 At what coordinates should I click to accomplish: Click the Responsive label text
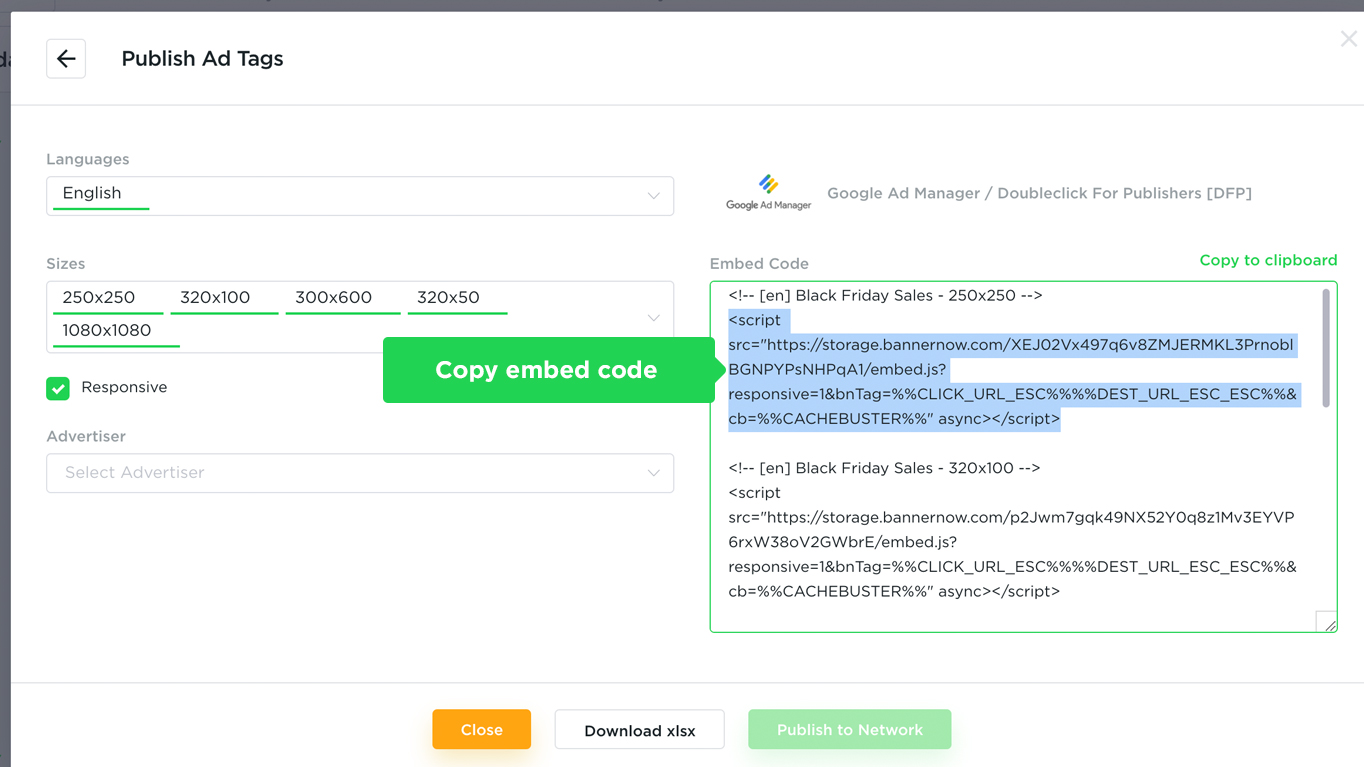click(x=124, y=387)
